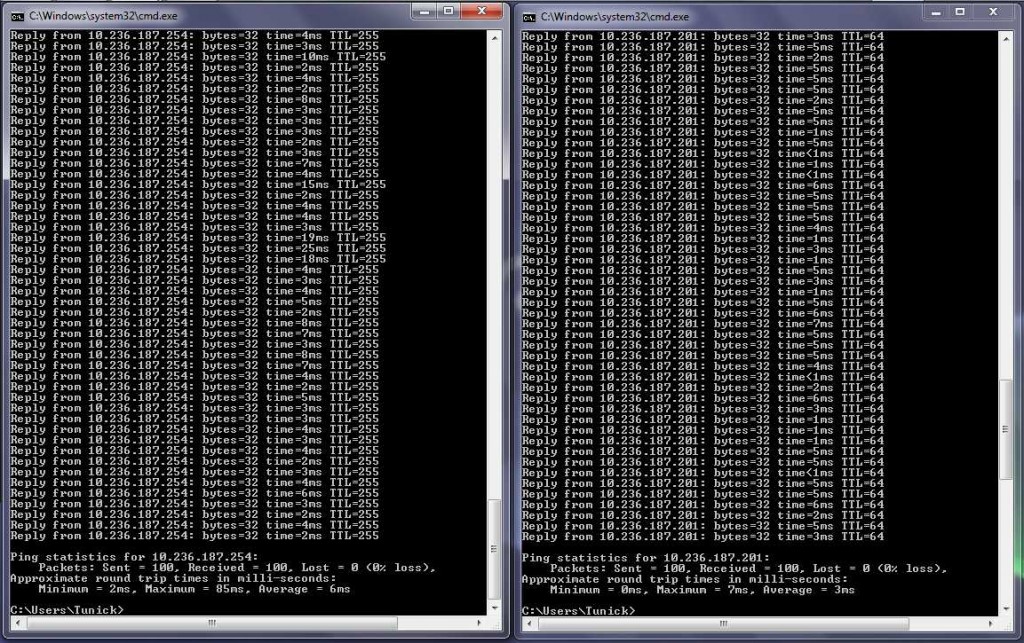
Task: Click the up arrow of the right window's vertical scrollbar
Action: tap(1006, 39)
